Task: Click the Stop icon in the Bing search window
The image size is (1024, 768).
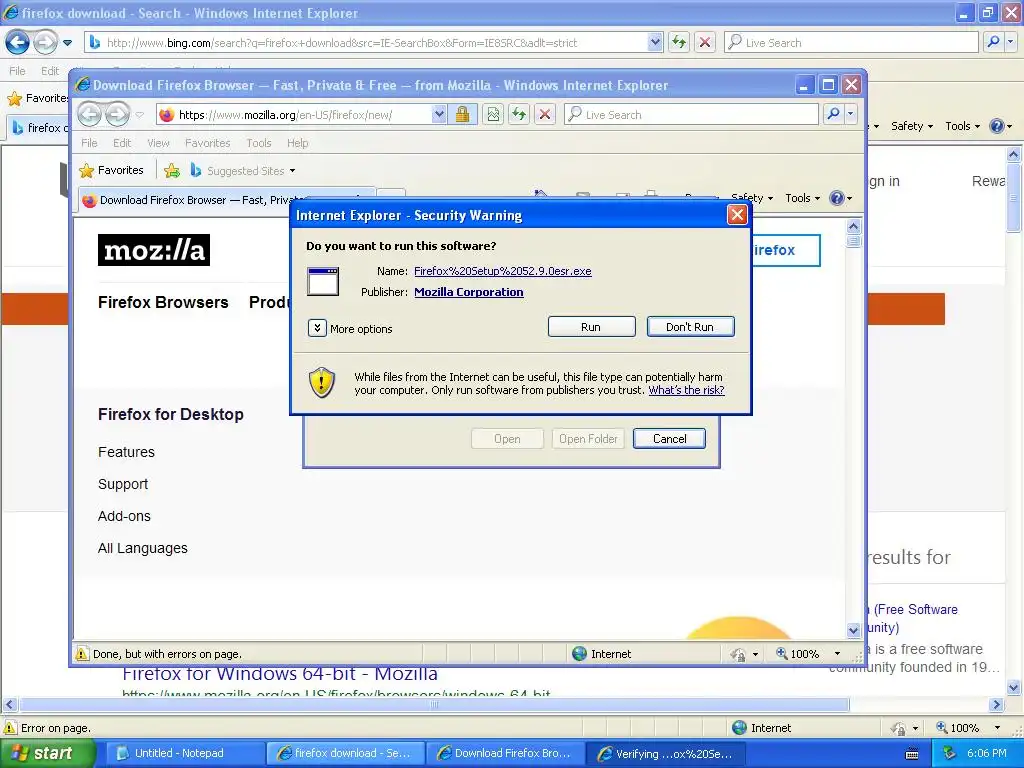Action: 705,42
